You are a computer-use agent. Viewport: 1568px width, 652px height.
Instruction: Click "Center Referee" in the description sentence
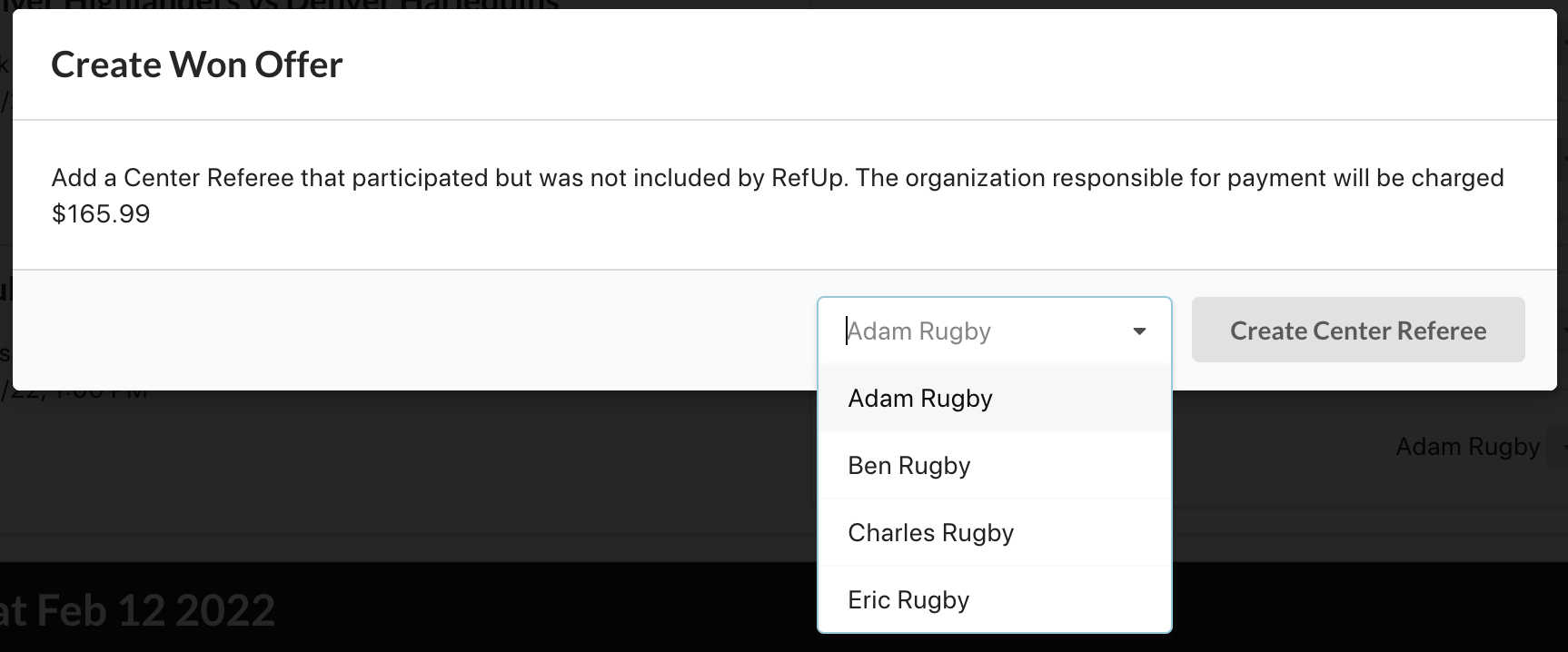208,178
